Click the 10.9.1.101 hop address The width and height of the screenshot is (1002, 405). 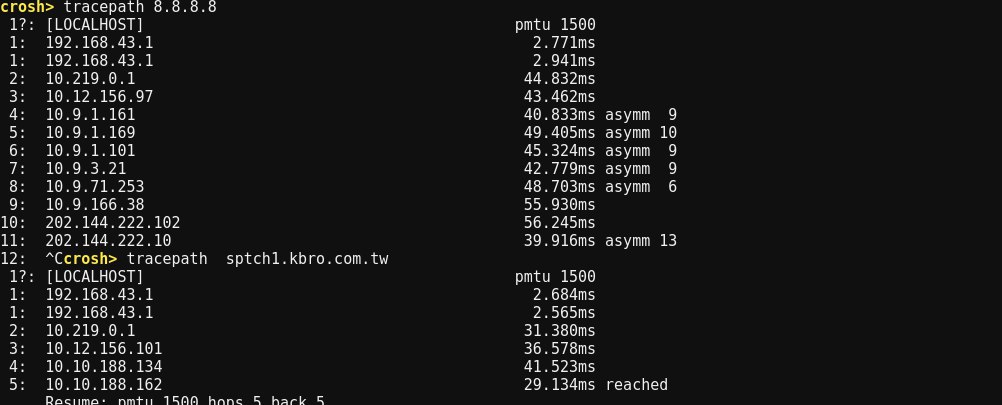[90, 151]
